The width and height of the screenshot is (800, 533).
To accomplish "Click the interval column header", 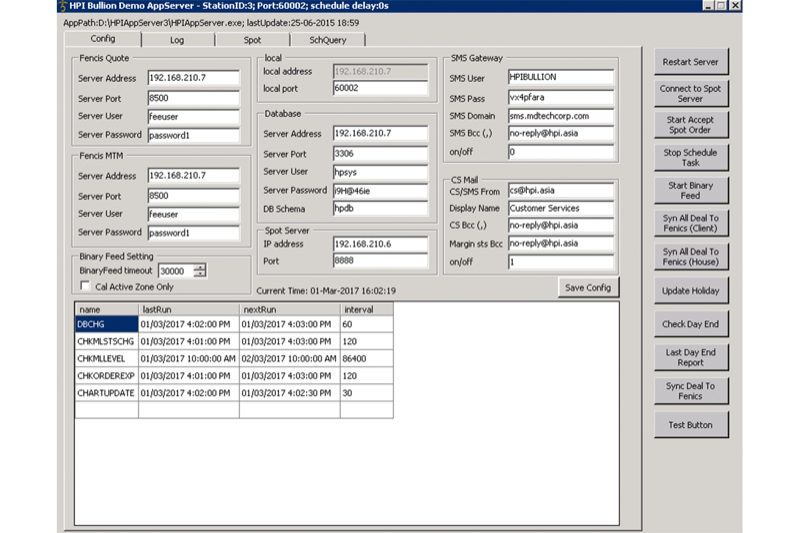I will coord(367,309).
